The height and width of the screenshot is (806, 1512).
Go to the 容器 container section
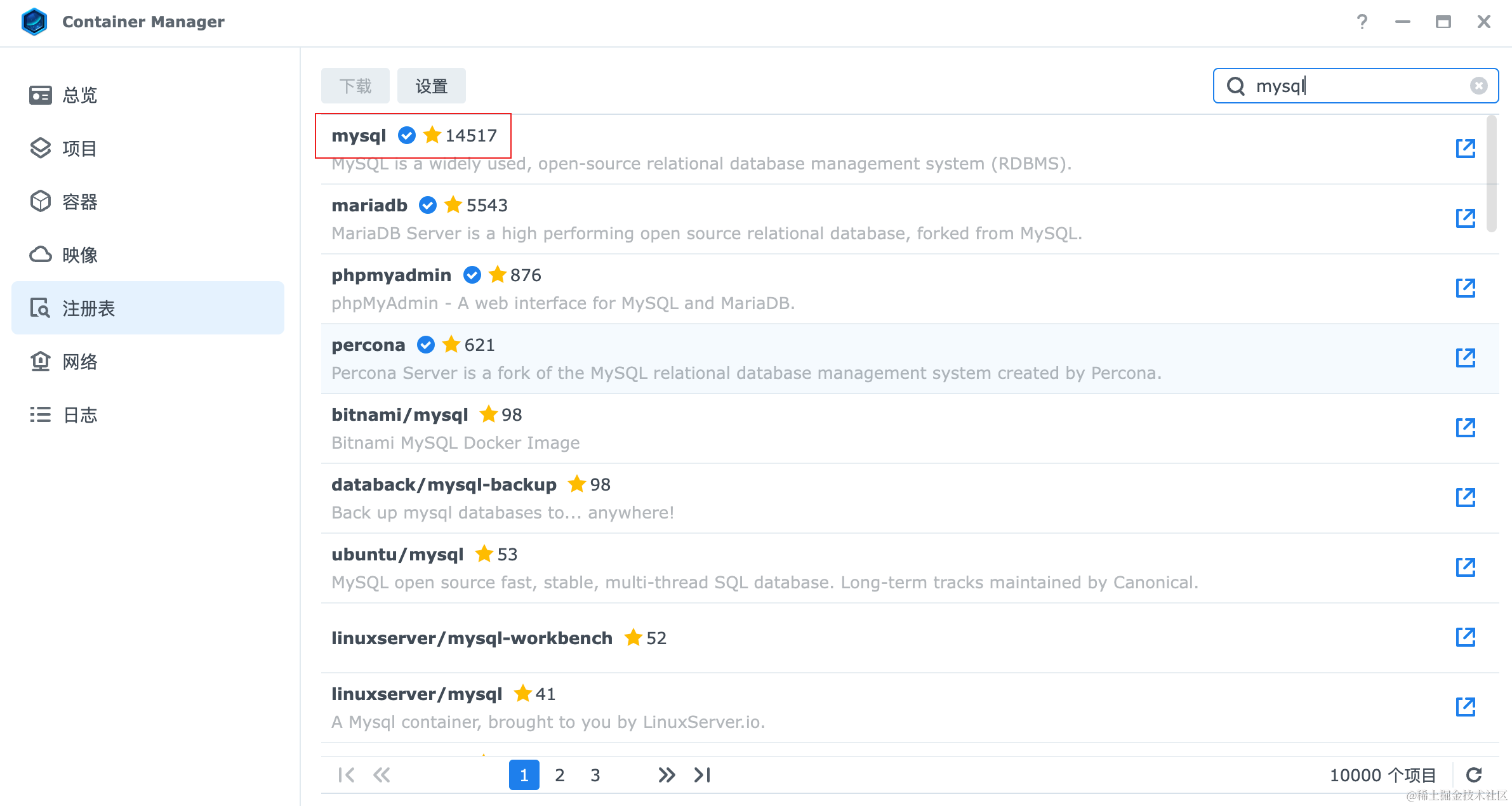click(79, 202)
